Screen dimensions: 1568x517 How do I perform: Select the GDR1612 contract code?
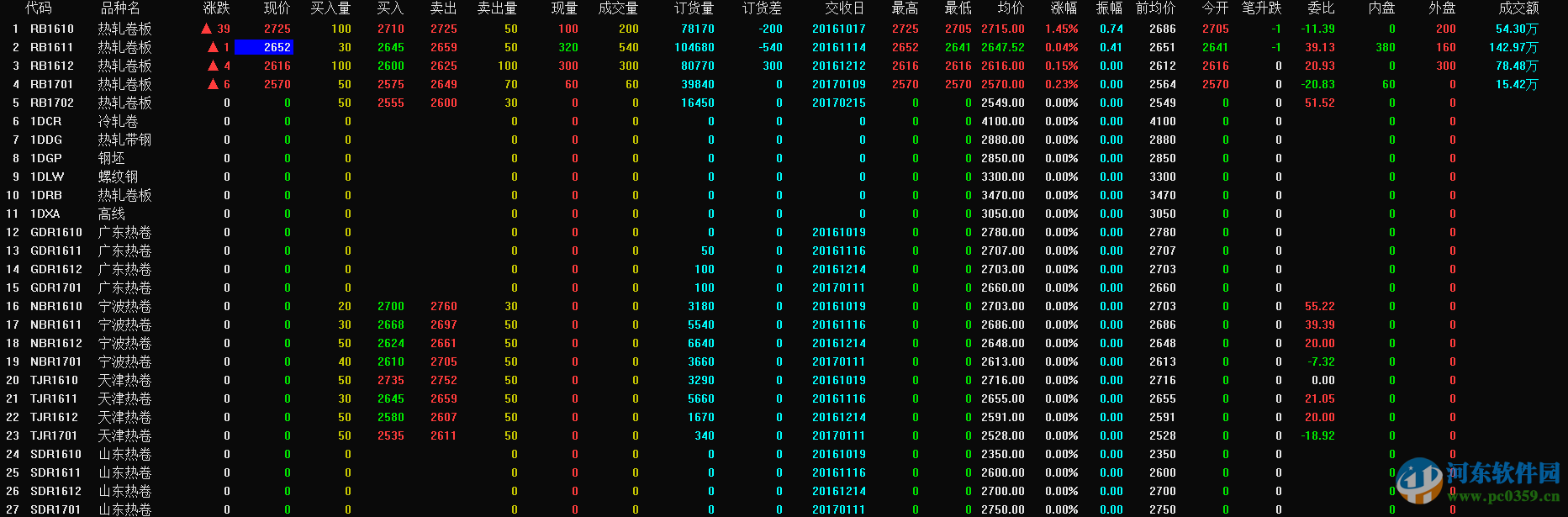coord(56,269)
